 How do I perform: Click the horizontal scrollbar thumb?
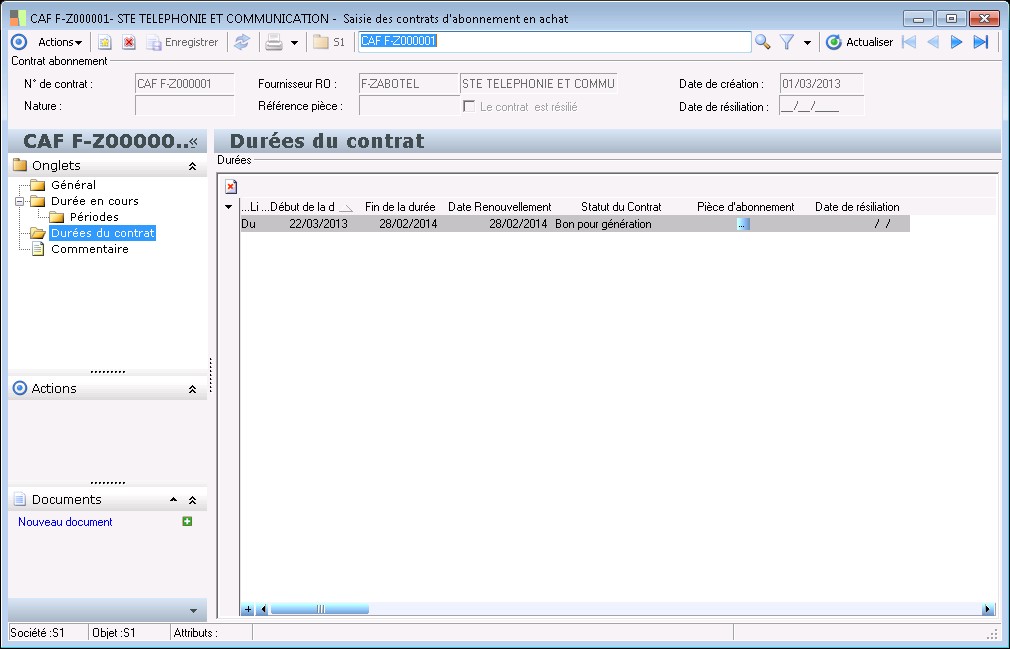(x=319, y=609)
